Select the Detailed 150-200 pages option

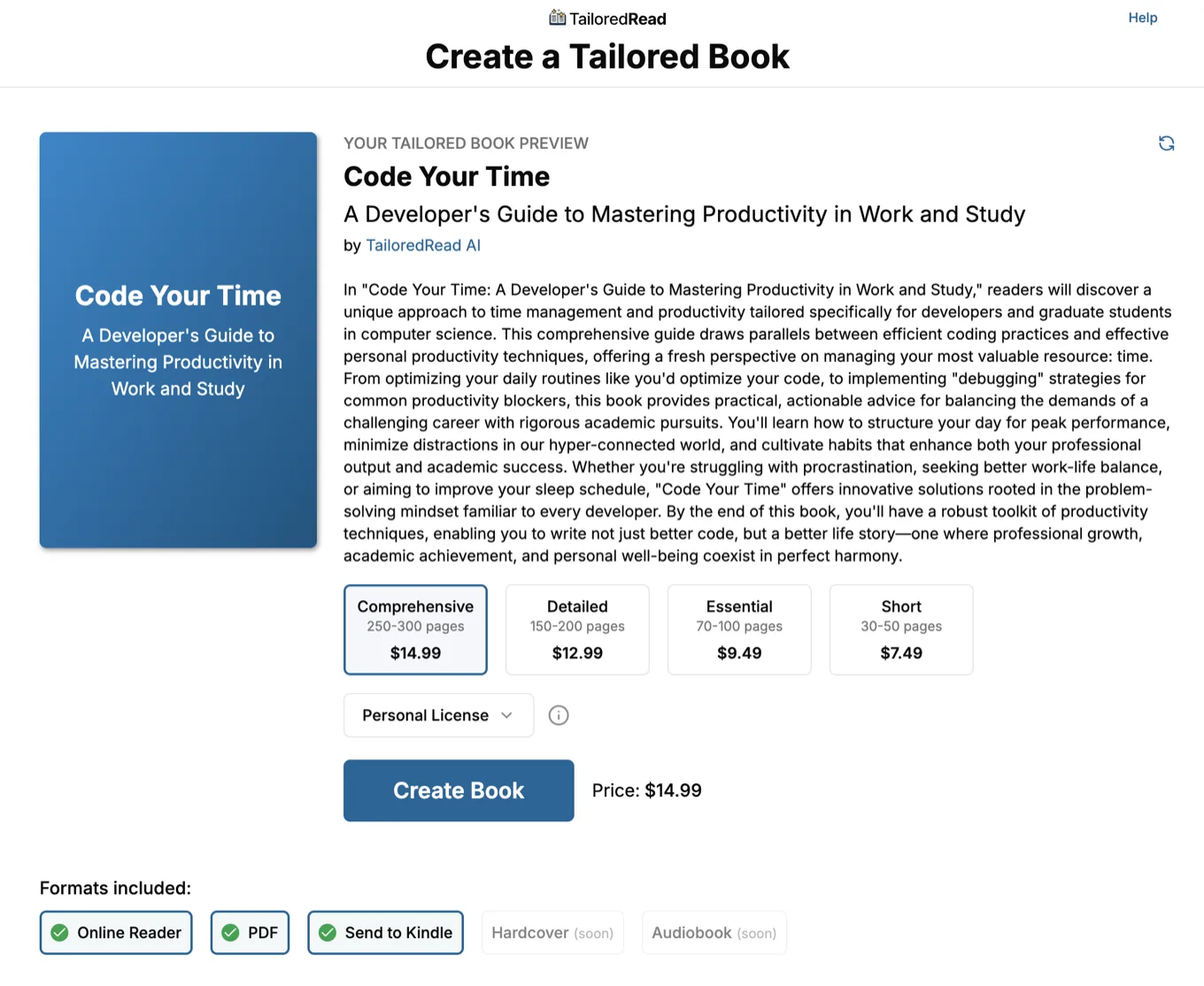[576, 629]
